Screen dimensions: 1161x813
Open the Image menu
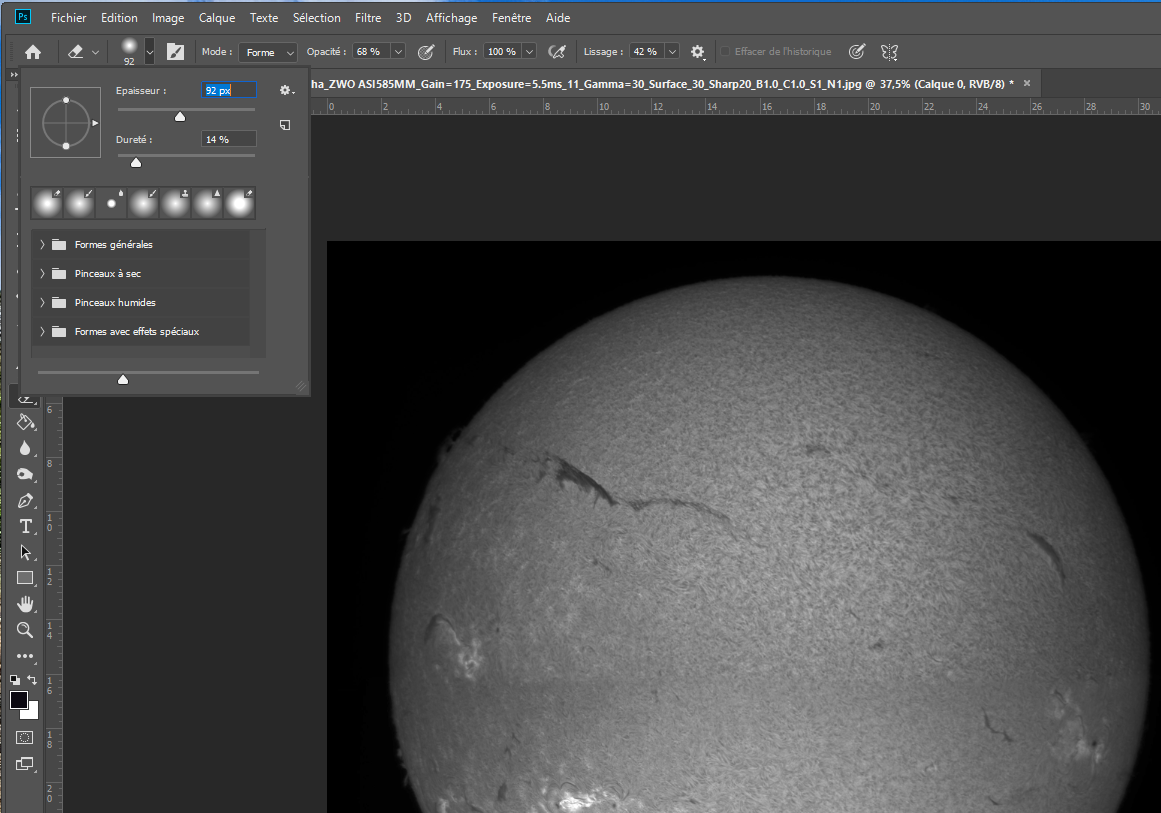[168, 18]
